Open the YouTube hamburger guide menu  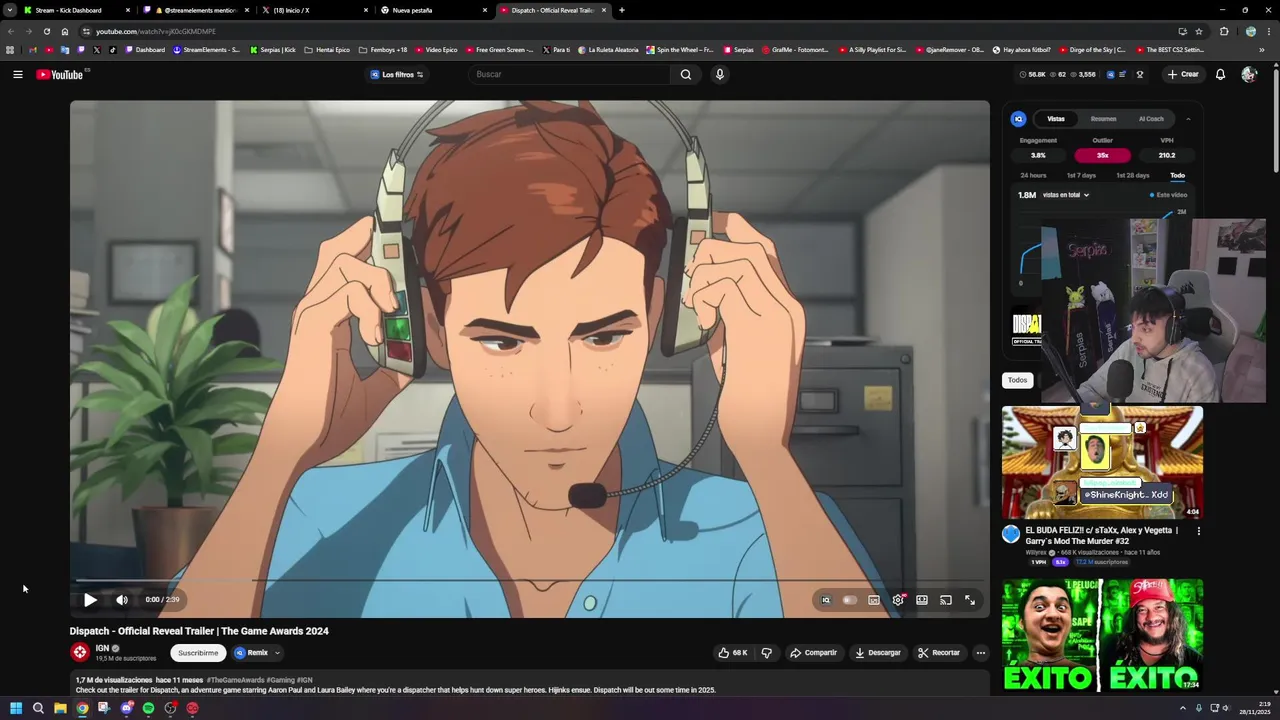pyautogui.click(x=17, y=74)
